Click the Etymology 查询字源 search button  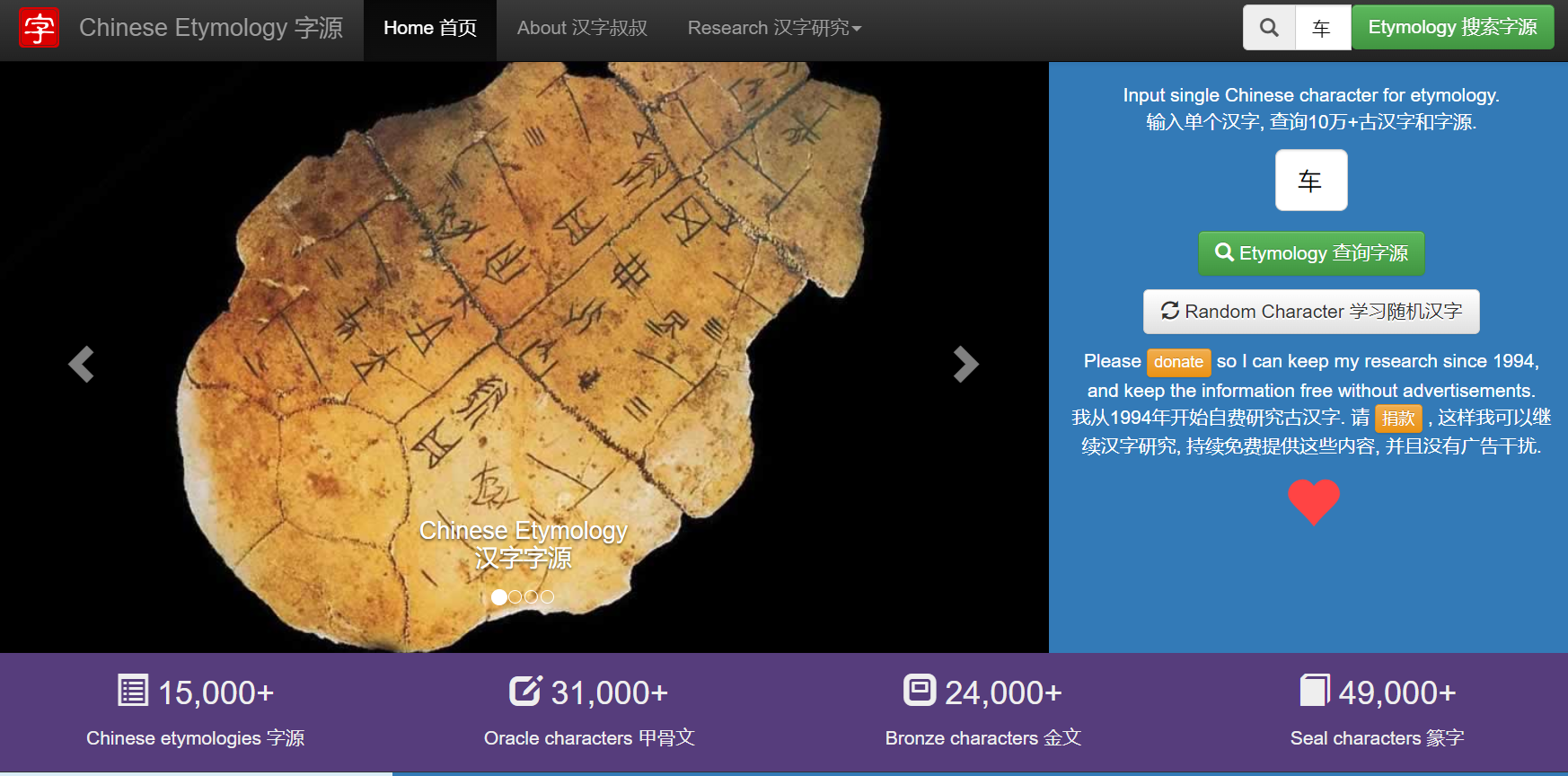1311,253
